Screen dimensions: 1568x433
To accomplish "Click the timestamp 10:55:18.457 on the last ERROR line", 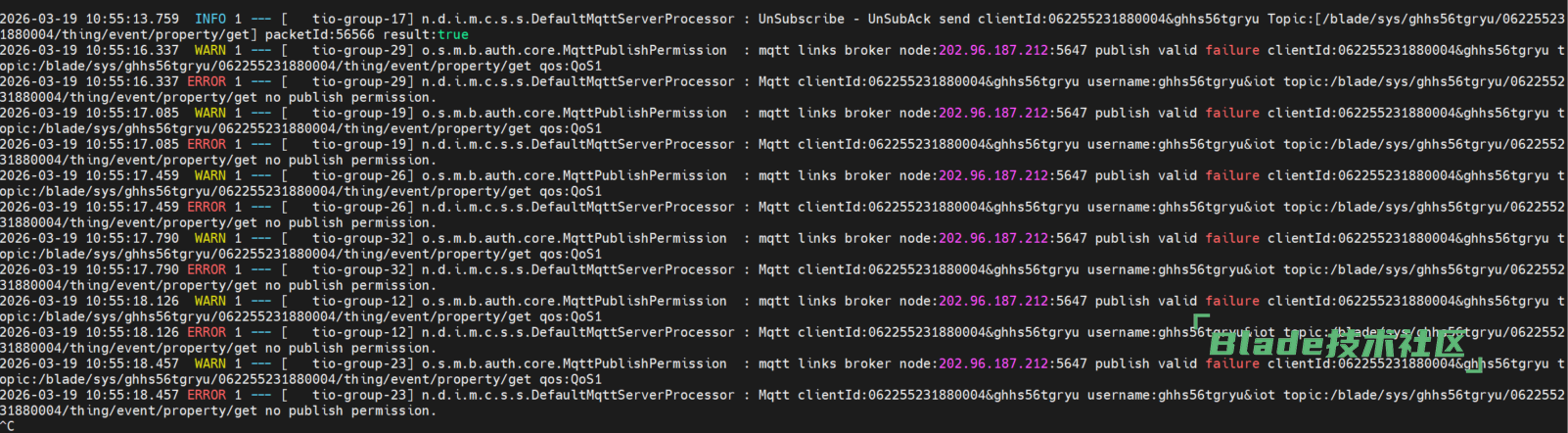I will (x=132, y=395).
